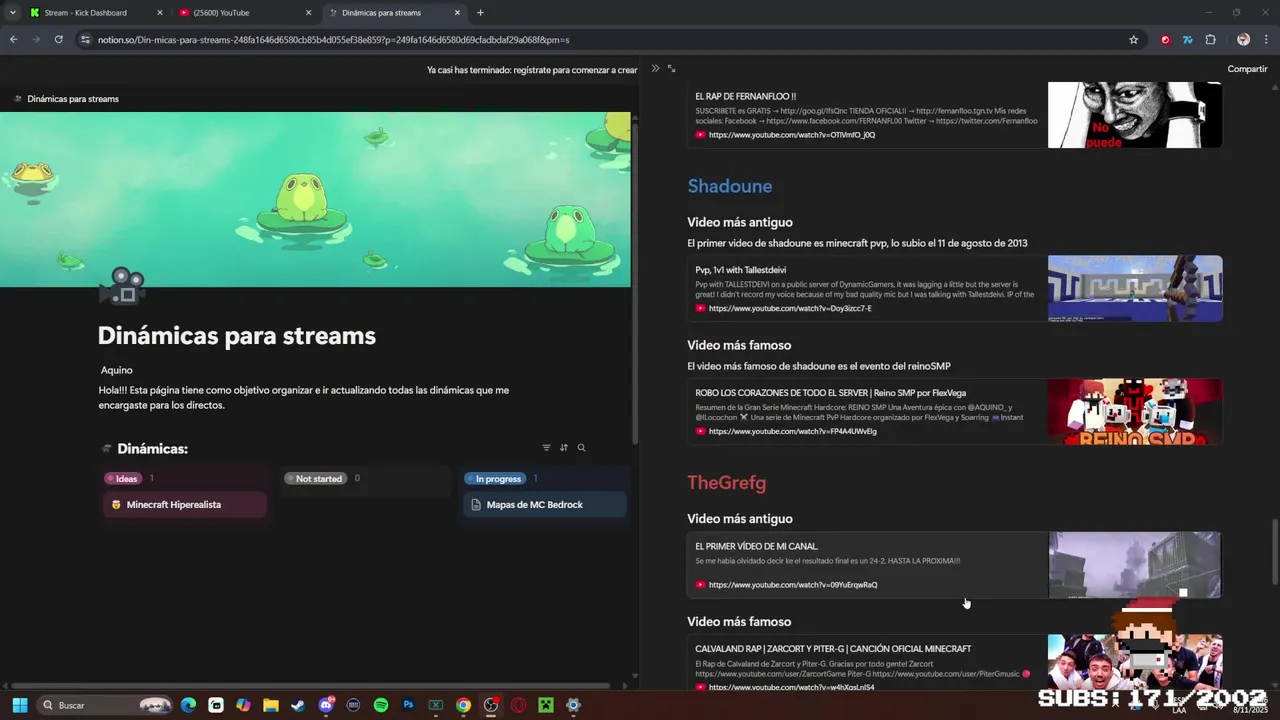1280x720 pixels.
Task: Open the Dinámicas database title
Action: point(152,449)
